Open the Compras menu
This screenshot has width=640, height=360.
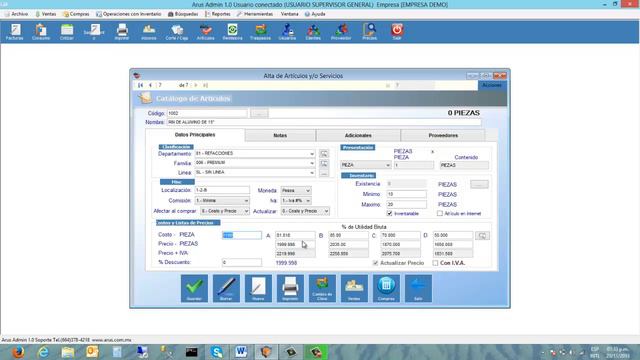coord(76,14)
